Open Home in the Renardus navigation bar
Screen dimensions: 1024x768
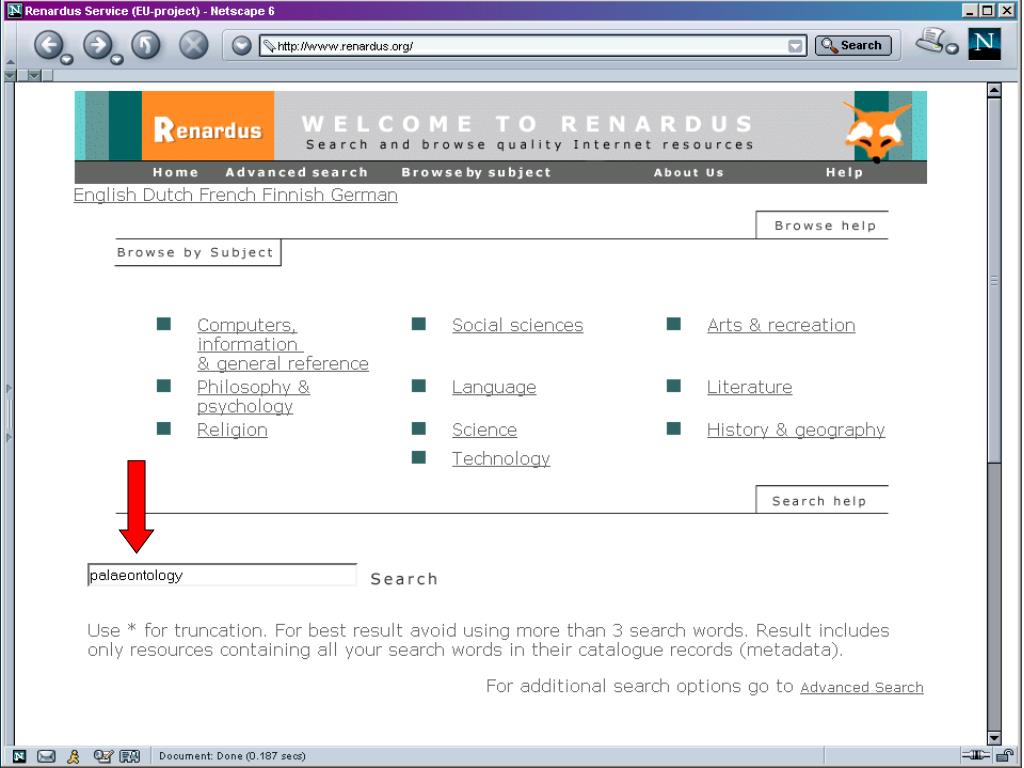175,172
